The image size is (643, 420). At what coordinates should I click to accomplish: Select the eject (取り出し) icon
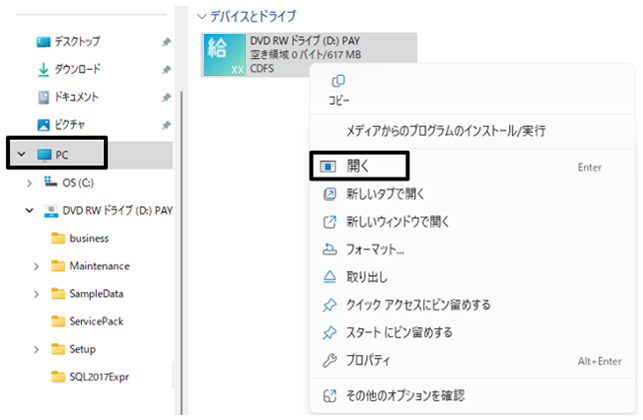tap(330, 277)
